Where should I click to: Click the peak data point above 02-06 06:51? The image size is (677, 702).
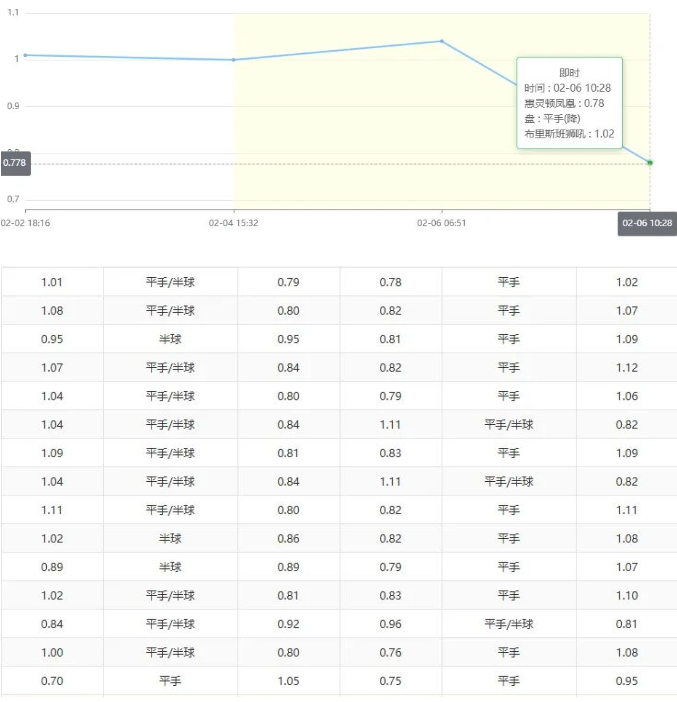(x=442, y=41)
